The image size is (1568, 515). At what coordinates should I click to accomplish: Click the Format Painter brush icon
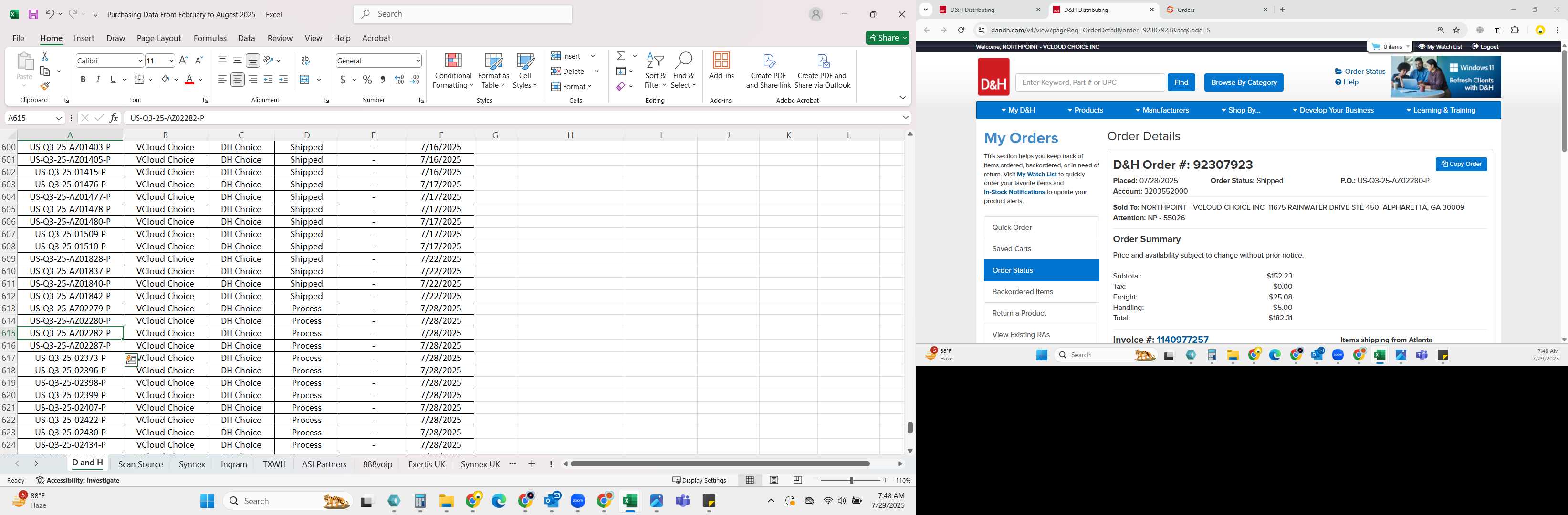tap(44, 86)
